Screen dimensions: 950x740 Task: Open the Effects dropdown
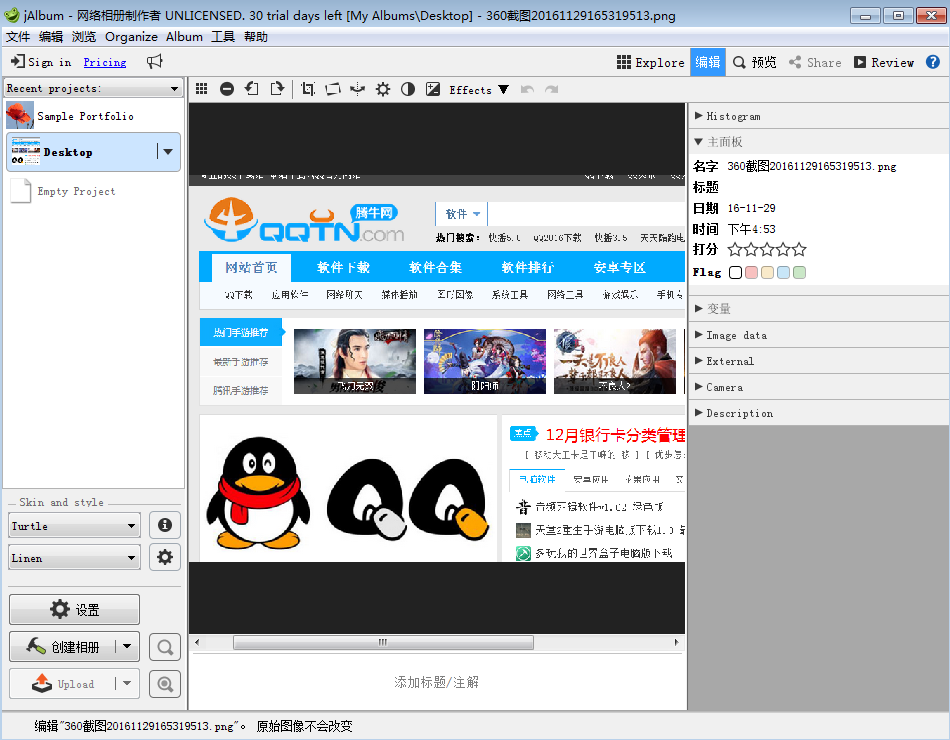[479, 90]
